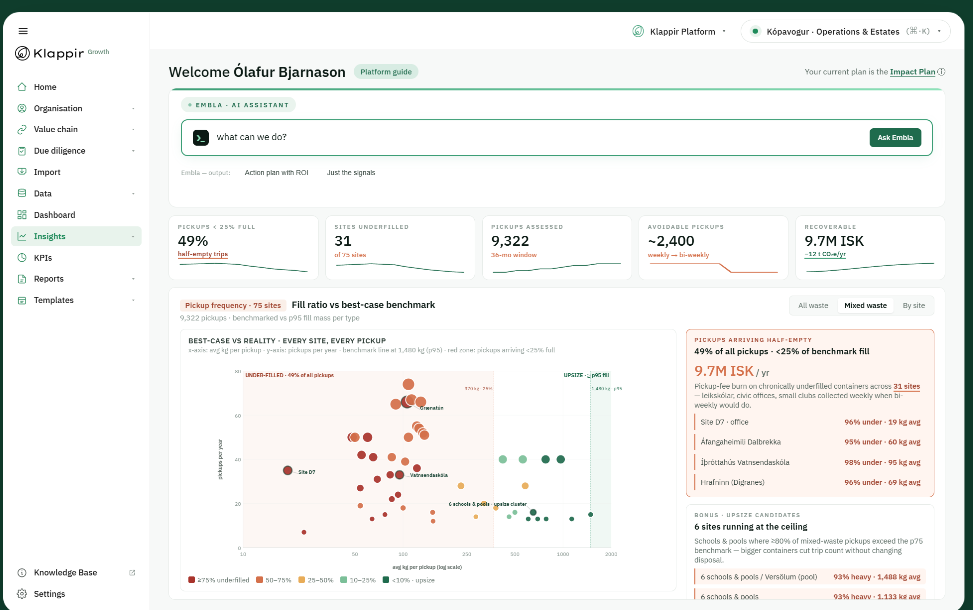973x610 pixels.
Task: Open the Recoverable 9.7M ISK card
Action: (x=870, y=248)
